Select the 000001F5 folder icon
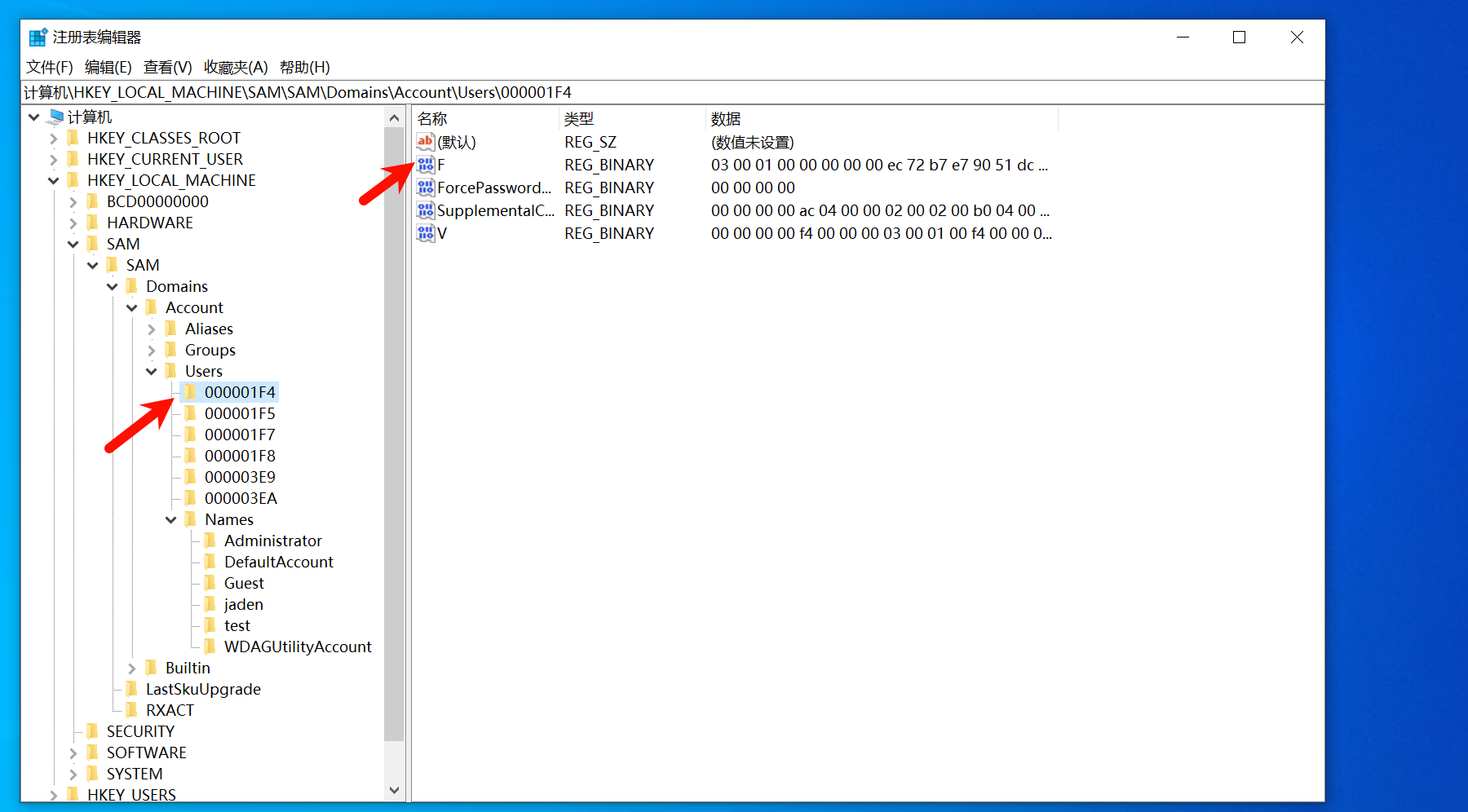The image size is (1468, 812). click(x=190, y=413)
